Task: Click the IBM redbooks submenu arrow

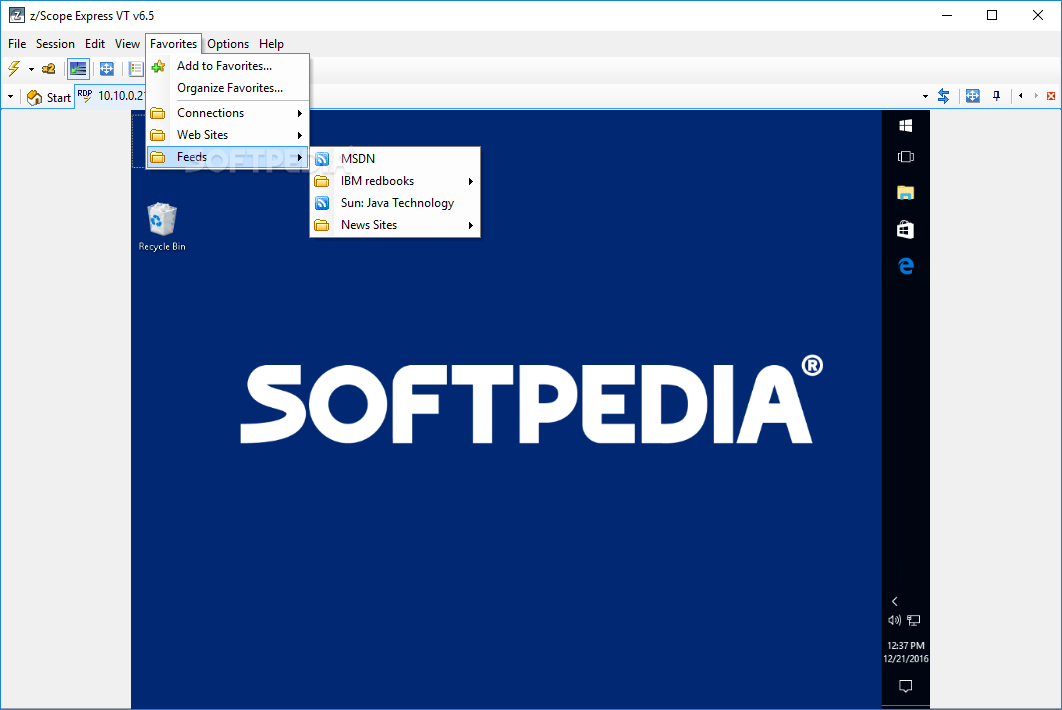Action: coord(470,181)
